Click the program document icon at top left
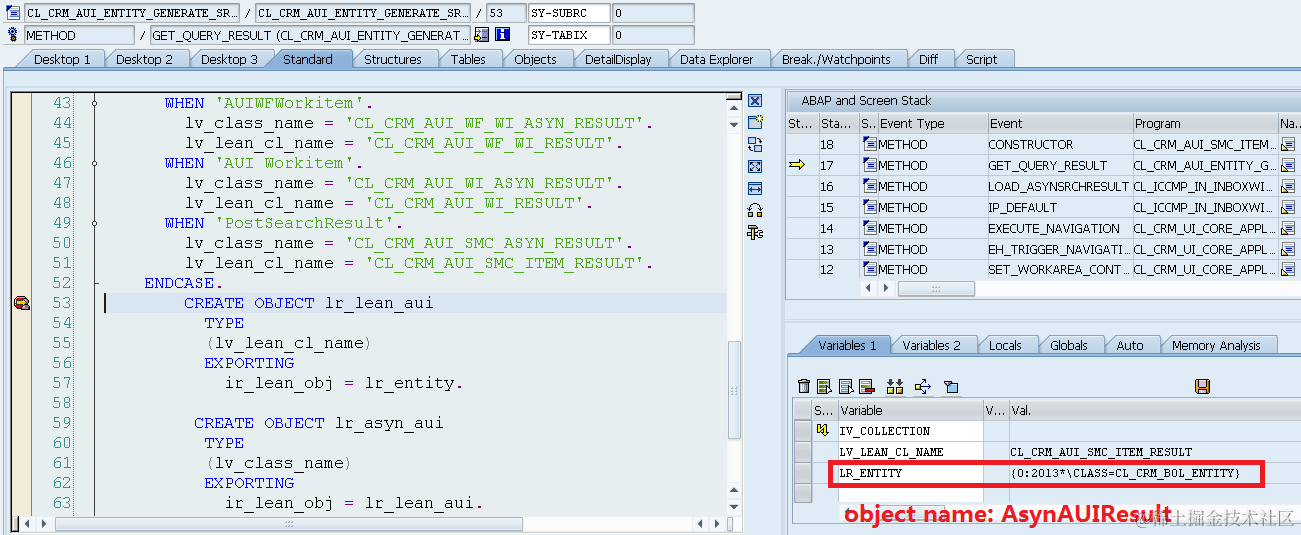1301x535 pixels. point(13,13)
